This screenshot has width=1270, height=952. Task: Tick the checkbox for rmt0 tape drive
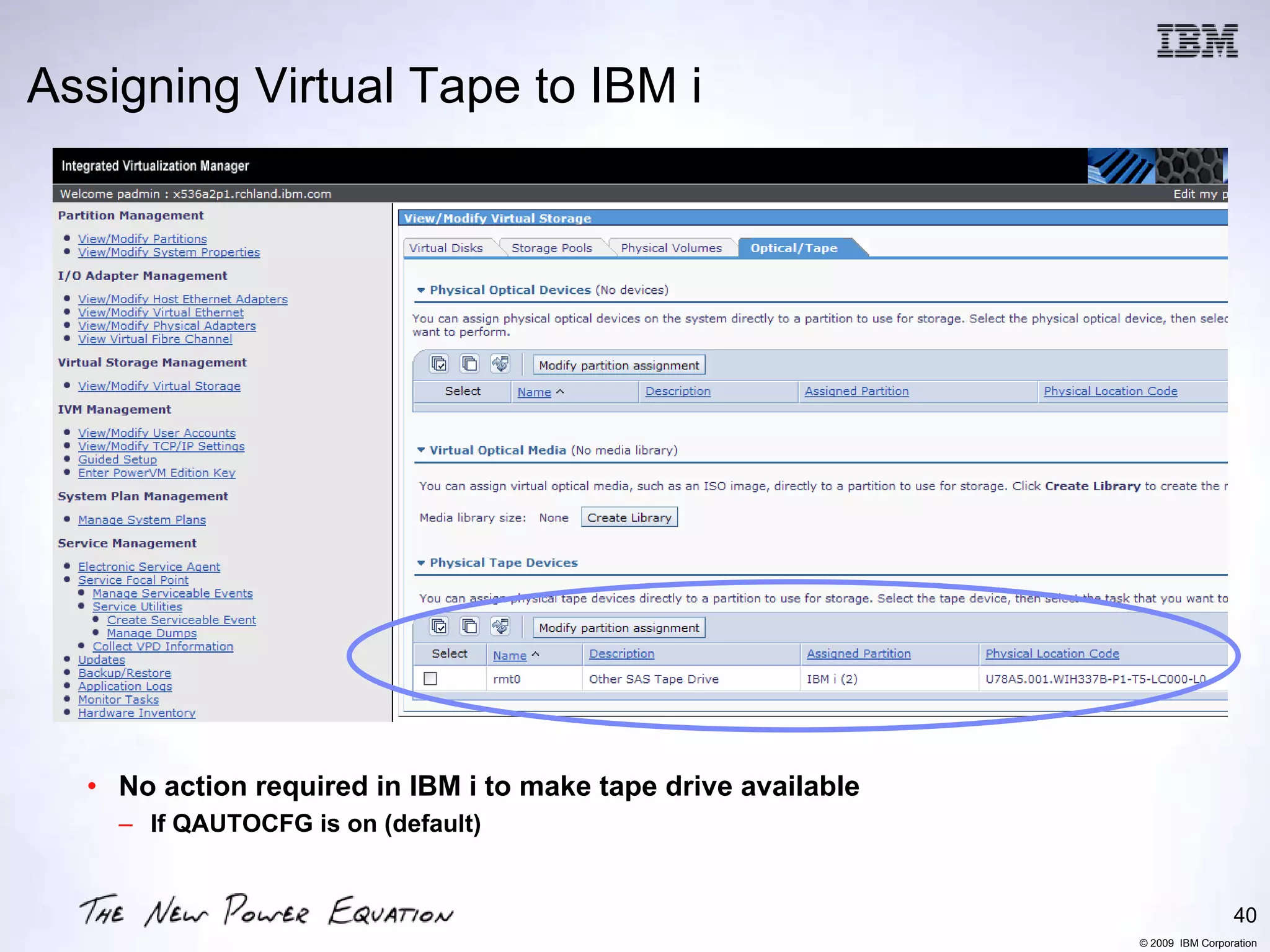pyautogui.click(x=430, y=679)
